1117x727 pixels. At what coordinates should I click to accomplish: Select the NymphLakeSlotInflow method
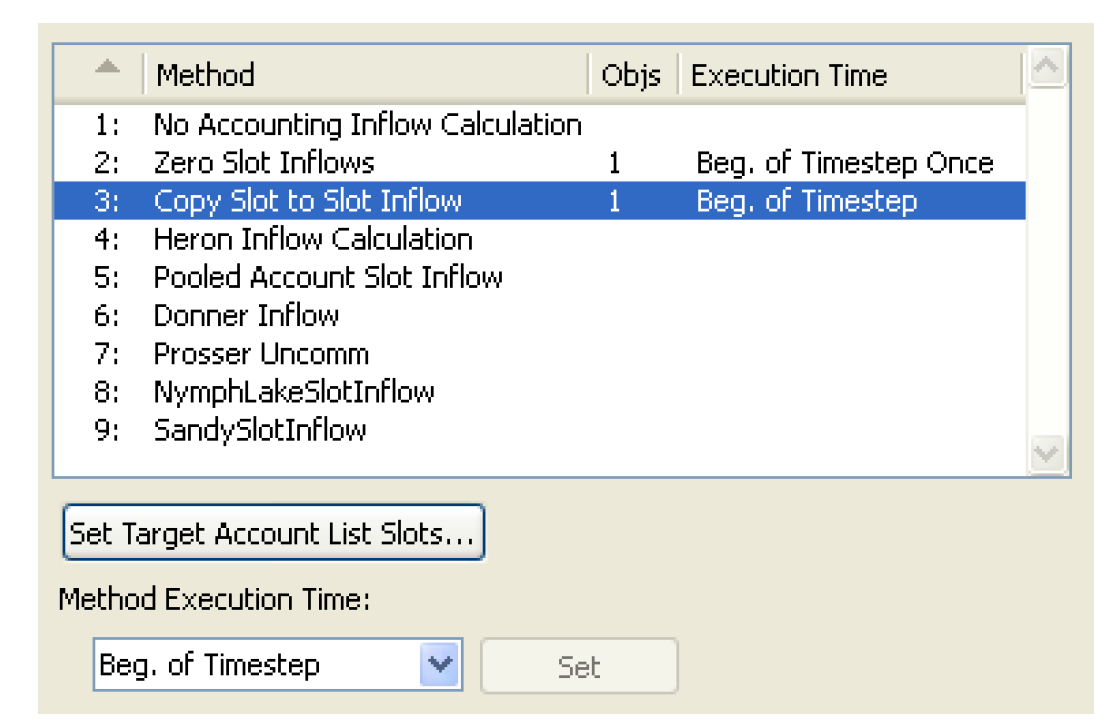[294, 392]
